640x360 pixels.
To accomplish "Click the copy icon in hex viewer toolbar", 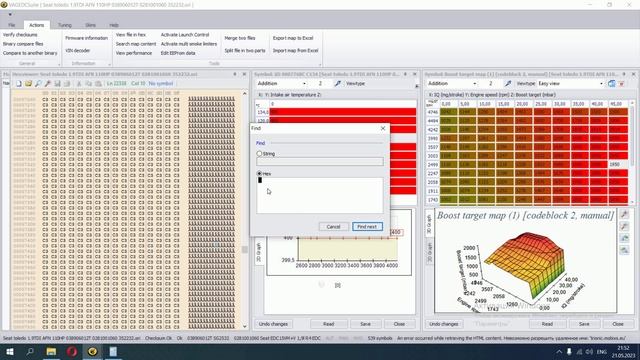I will pyautogui.click(x=89, y=83).
